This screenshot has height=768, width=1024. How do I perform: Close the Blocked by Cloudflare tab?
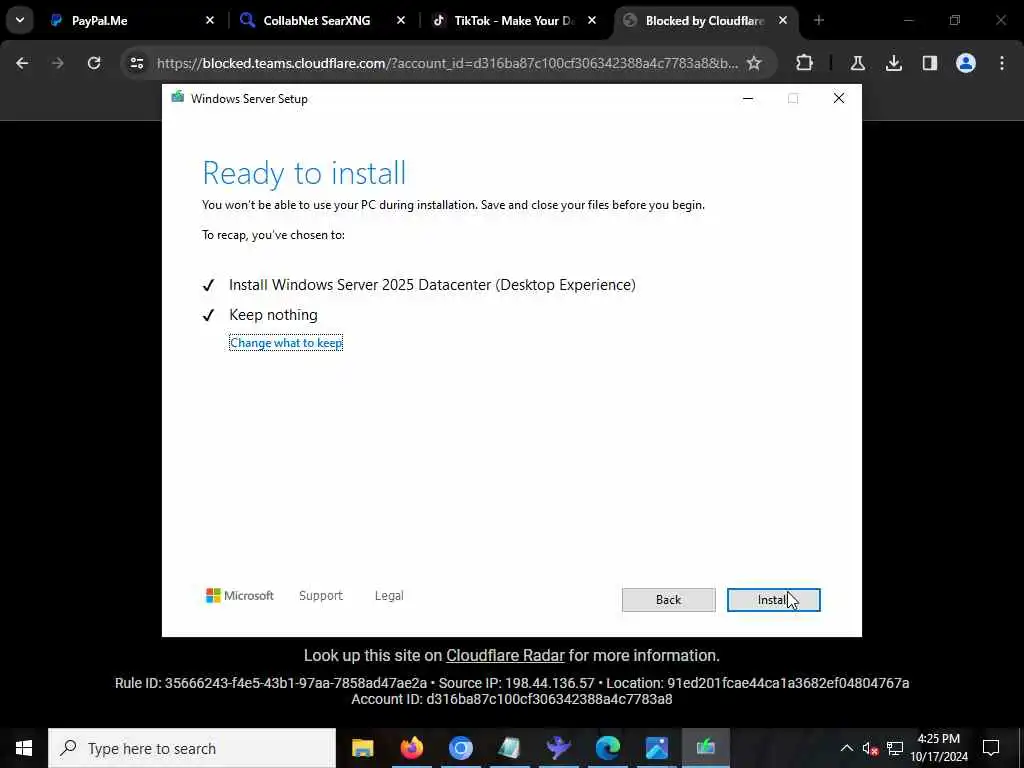click(x=782, y=21)
